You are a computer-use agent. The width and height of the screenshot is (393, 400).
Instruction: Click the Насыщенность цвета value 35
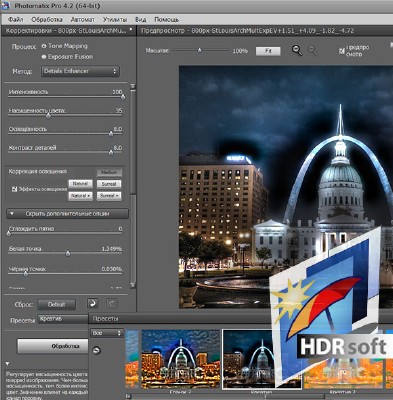coord(119,110)
